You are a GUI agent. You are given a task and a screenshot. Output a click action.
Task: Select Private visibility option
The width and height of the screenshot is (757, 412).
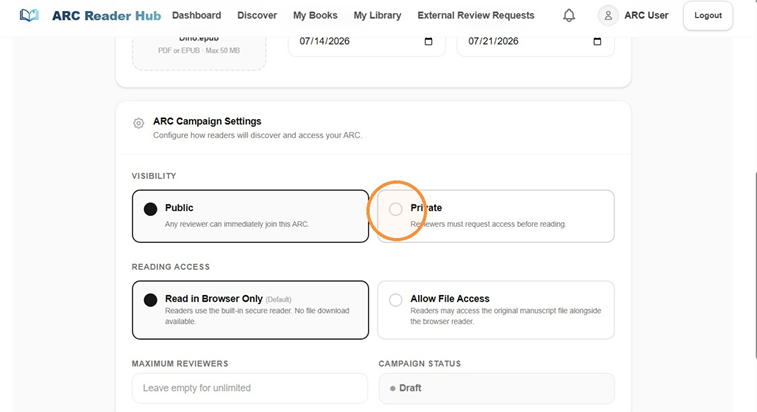pos(496,216)
